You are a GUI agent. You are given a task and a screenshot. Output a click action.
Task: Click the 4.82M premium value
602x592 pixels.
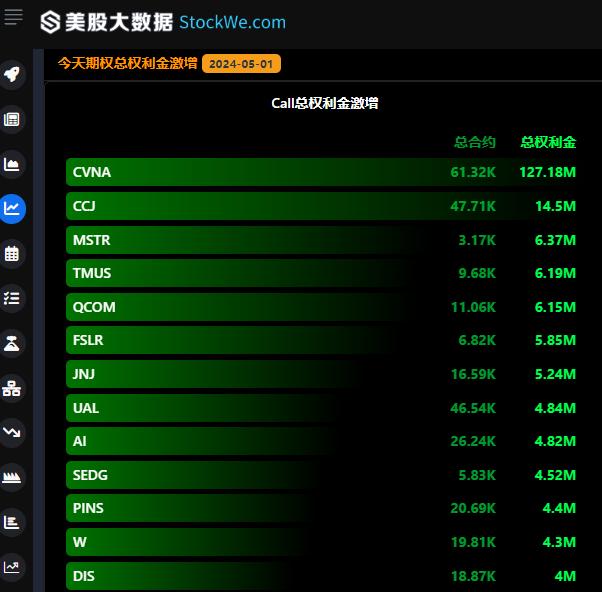click(556, 441)
